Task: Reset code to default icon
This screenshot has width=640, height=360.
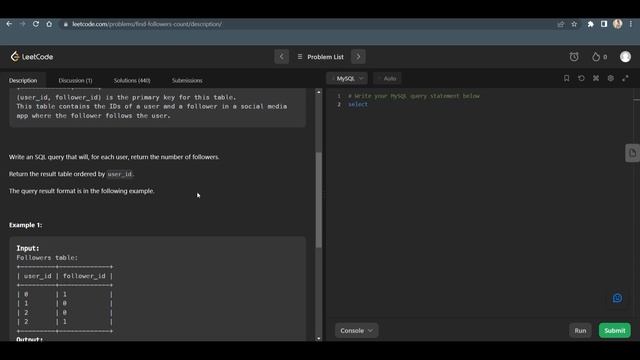Action: 581,78
